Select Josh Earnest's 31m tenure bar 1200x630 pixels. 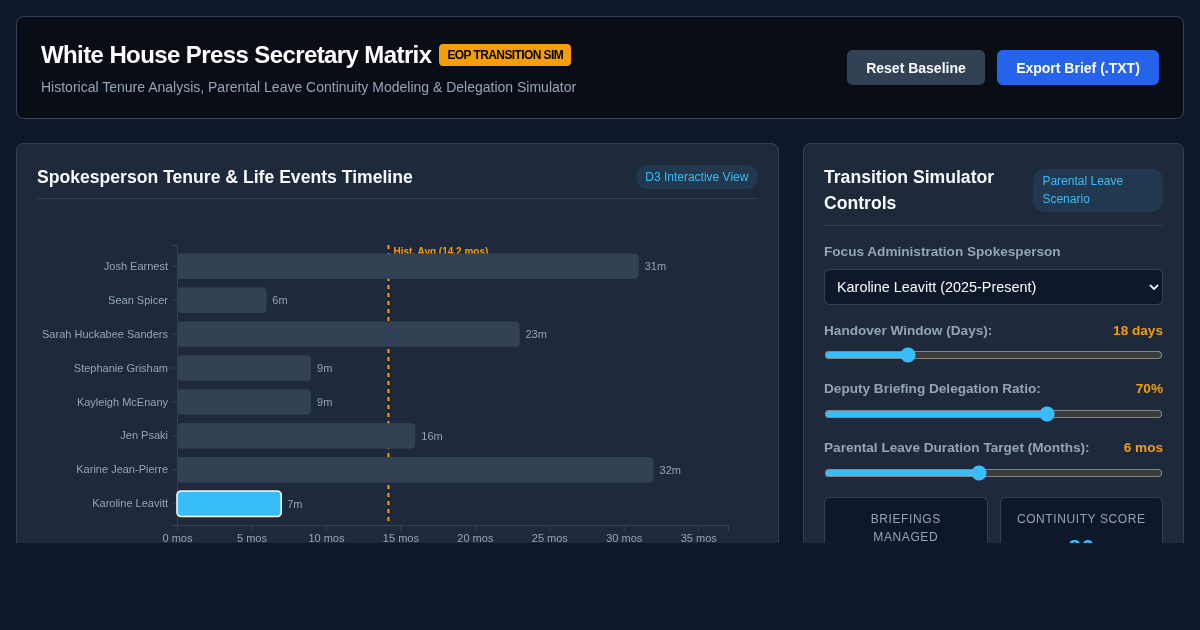point(408,266)
